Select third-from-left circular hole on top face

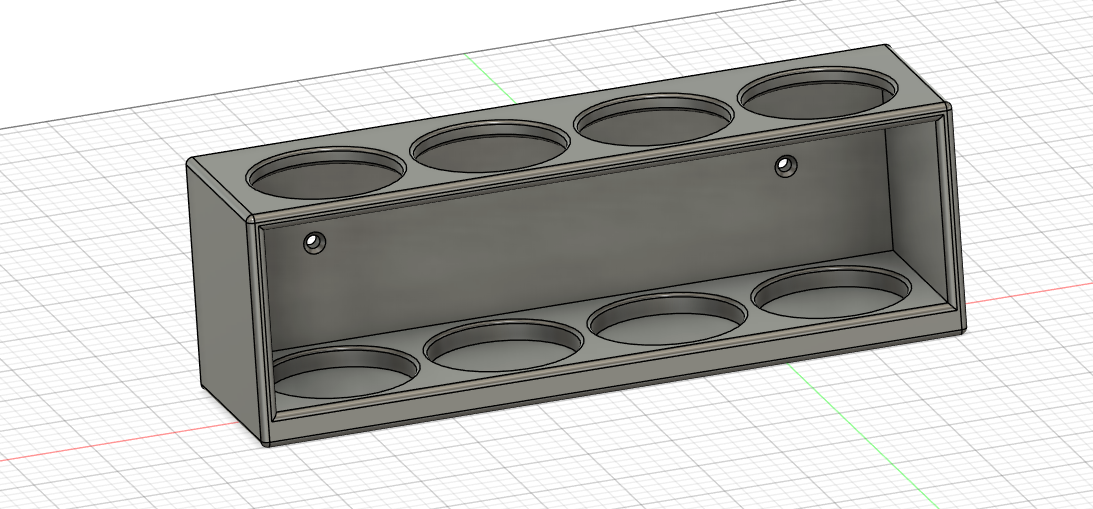(654, 119)
